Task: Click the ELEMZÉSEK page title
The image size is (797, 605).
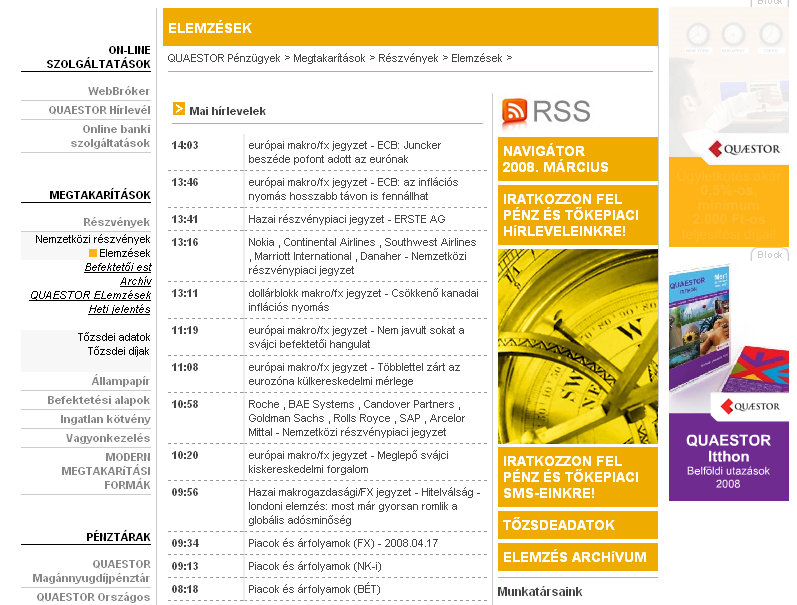Action: (210, 28)
